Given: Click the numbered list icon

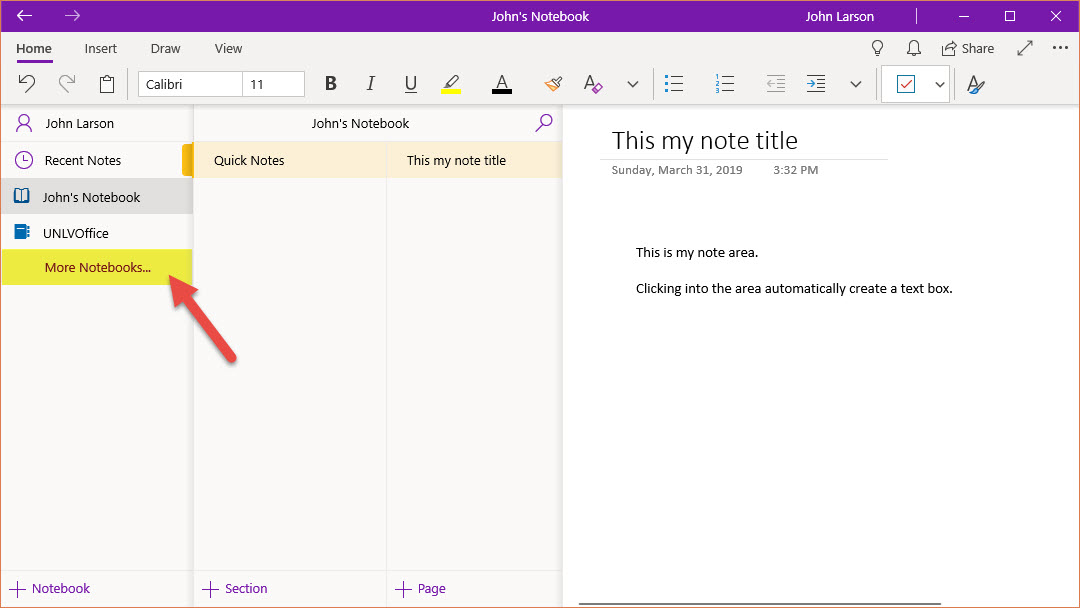Looking at the screenshot, I should tap(726, 84).
